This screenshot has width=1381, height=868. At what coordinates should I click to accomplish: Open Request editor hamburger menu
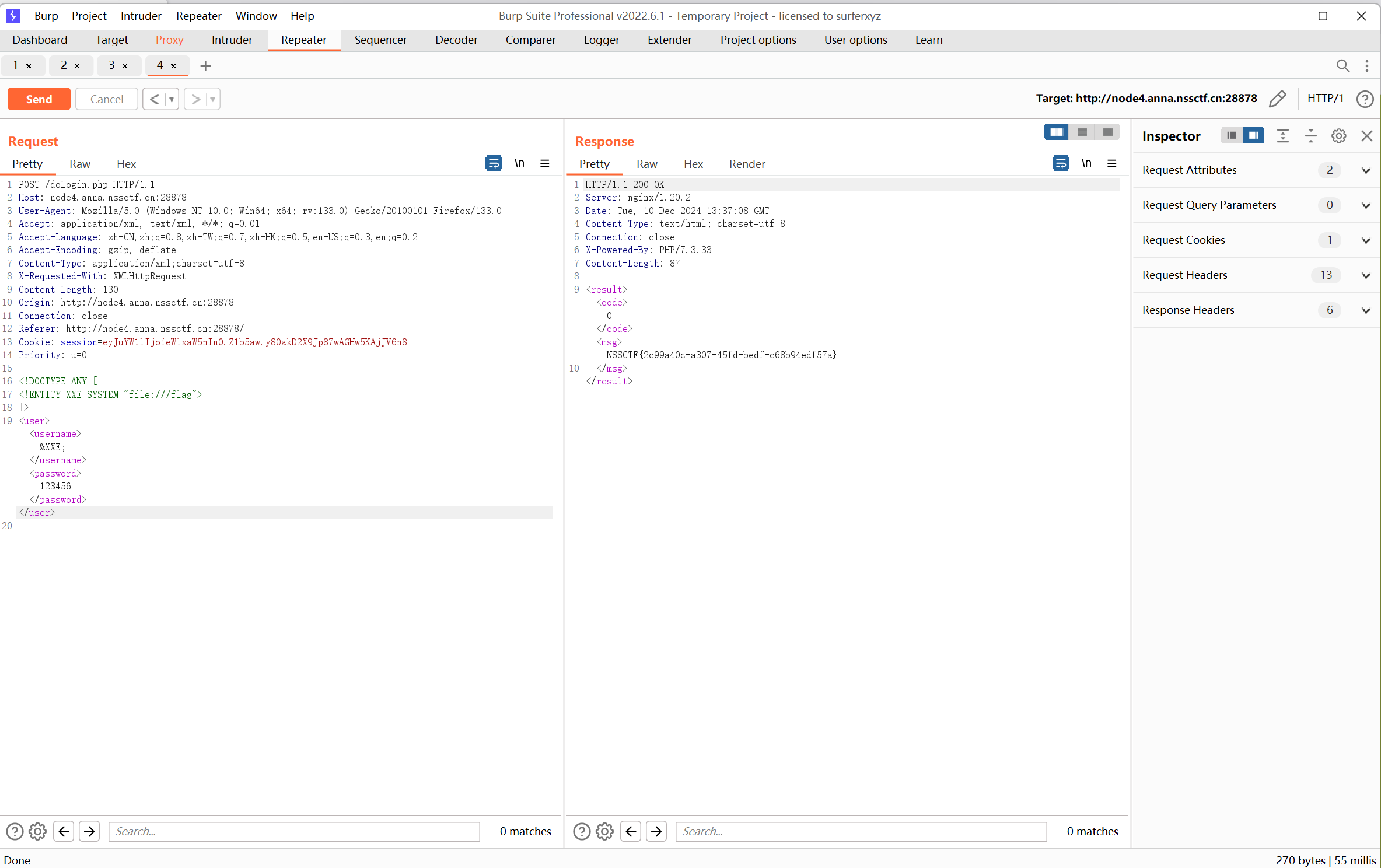pyautogui.click(x=545, y=163)
